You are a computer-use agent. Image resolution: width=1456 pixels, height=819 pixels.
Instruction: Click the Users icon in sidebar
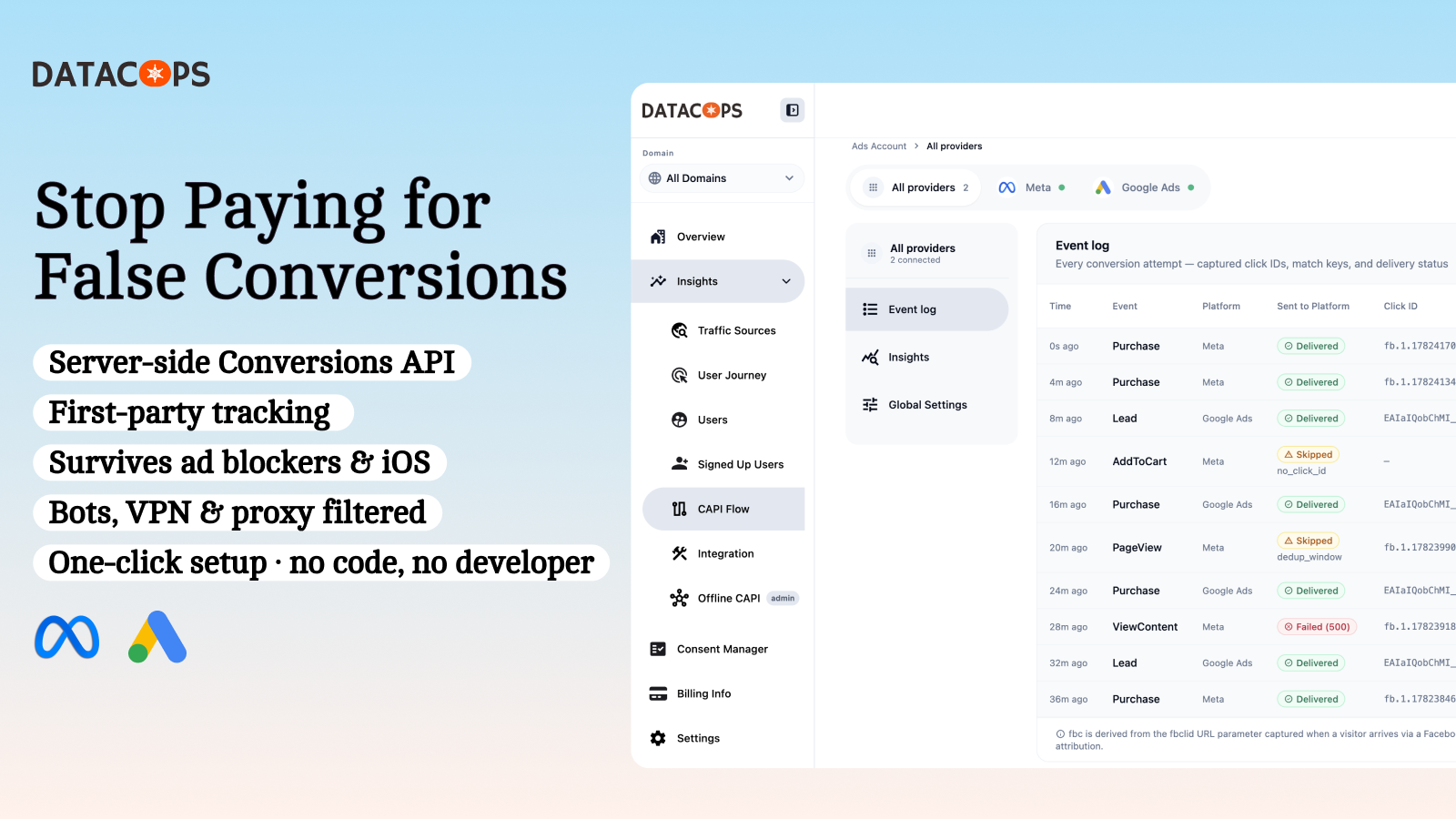[x=680, y=420]
